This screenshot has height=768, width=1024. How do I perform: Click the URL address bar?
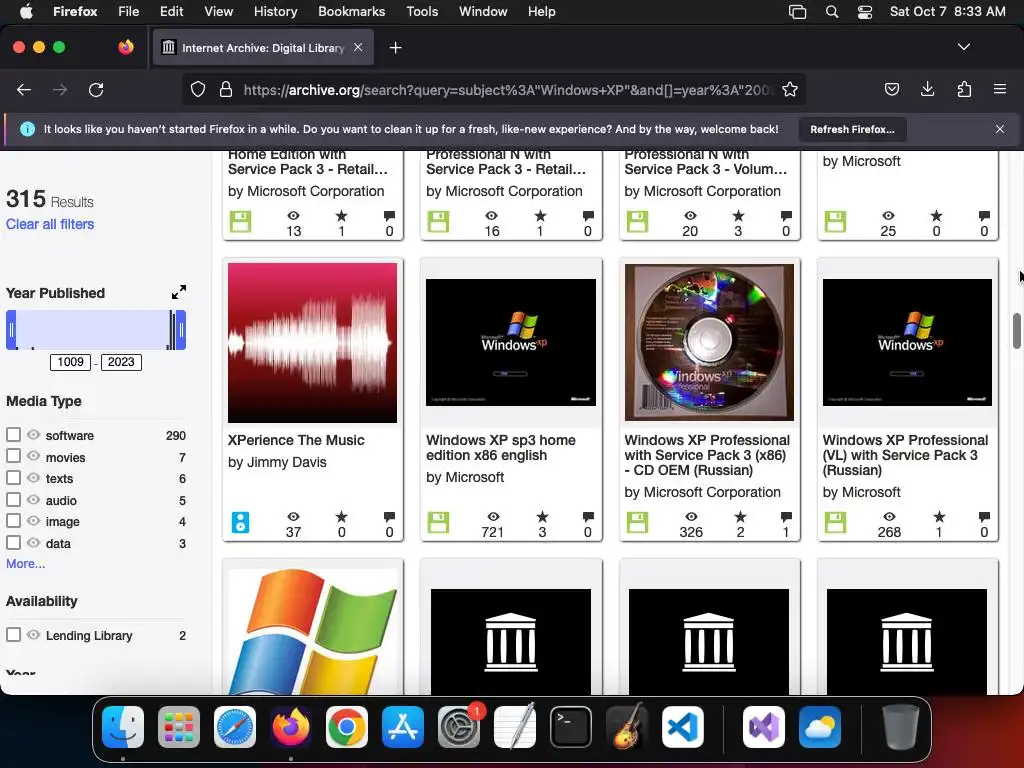coord(506,89)
